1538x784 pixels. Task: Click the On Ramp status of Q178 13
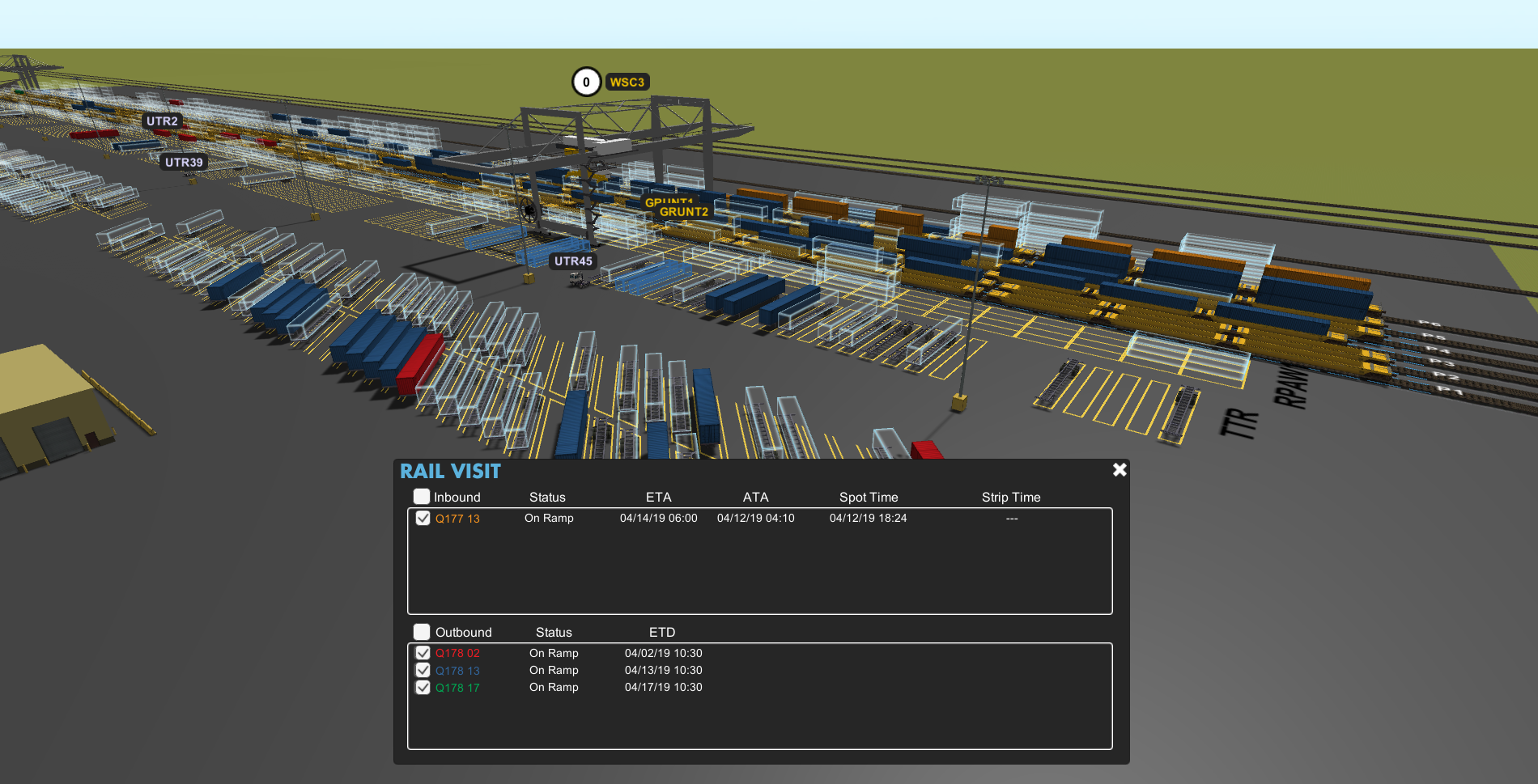pos(554,670)
